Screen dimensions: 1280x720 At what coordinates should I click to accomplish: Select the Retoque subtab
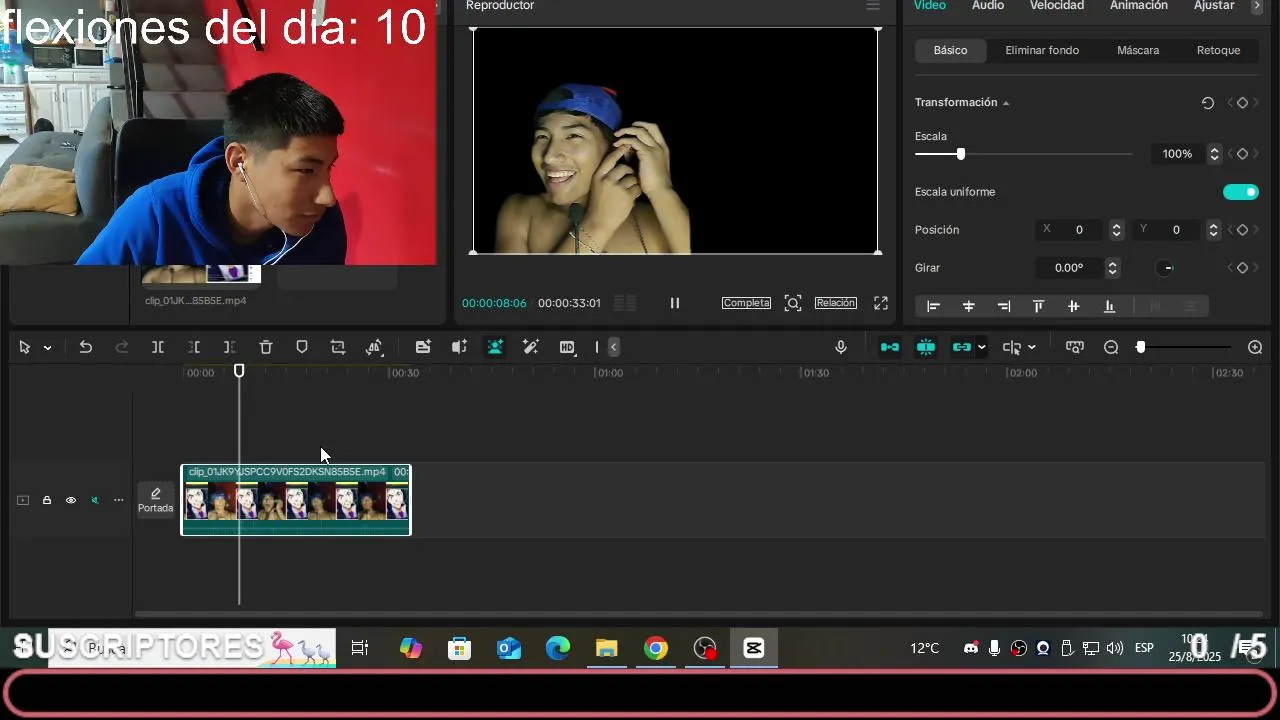(x=1218, y=50)
